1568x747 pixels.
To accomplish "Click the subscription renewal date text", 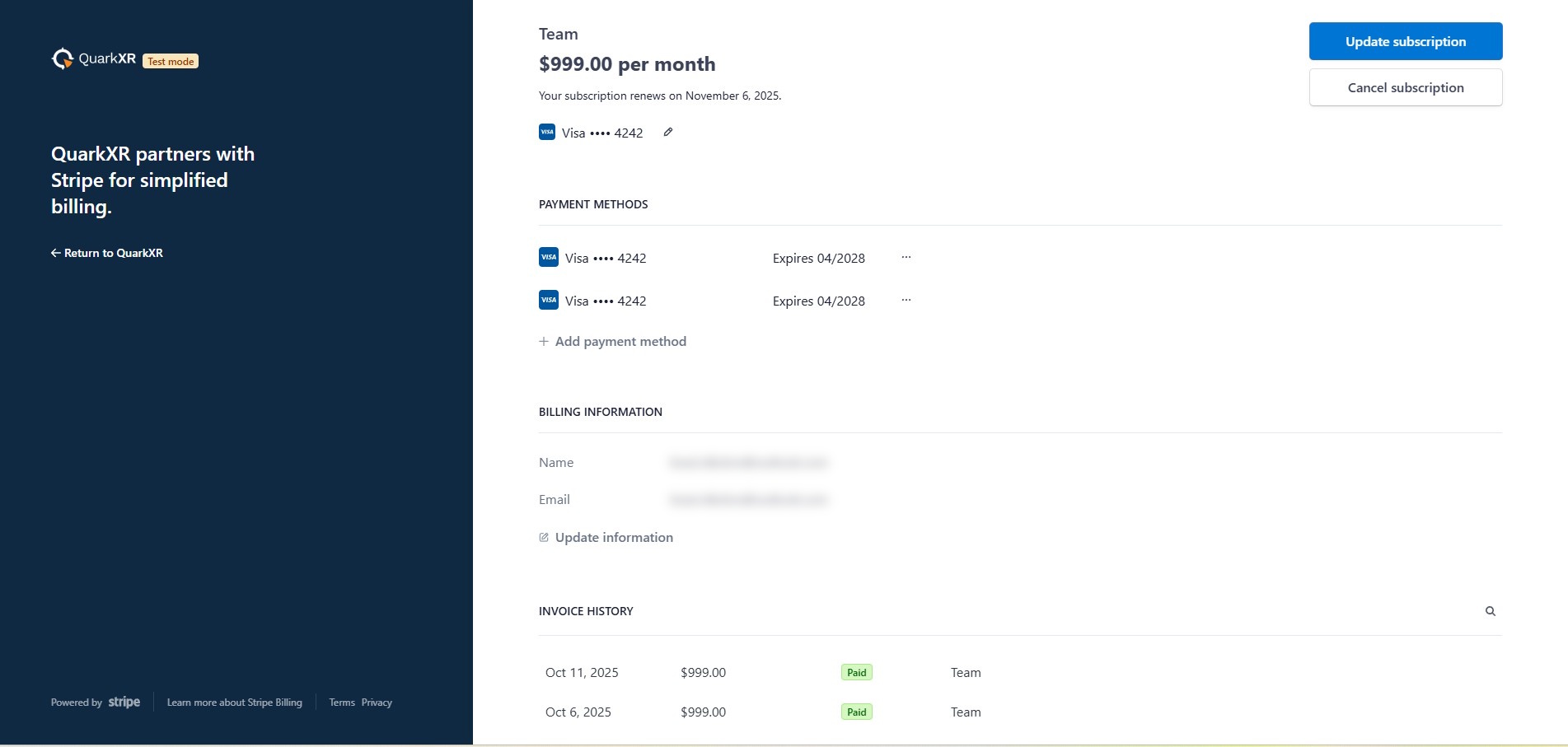I will (x=660, y=96).
